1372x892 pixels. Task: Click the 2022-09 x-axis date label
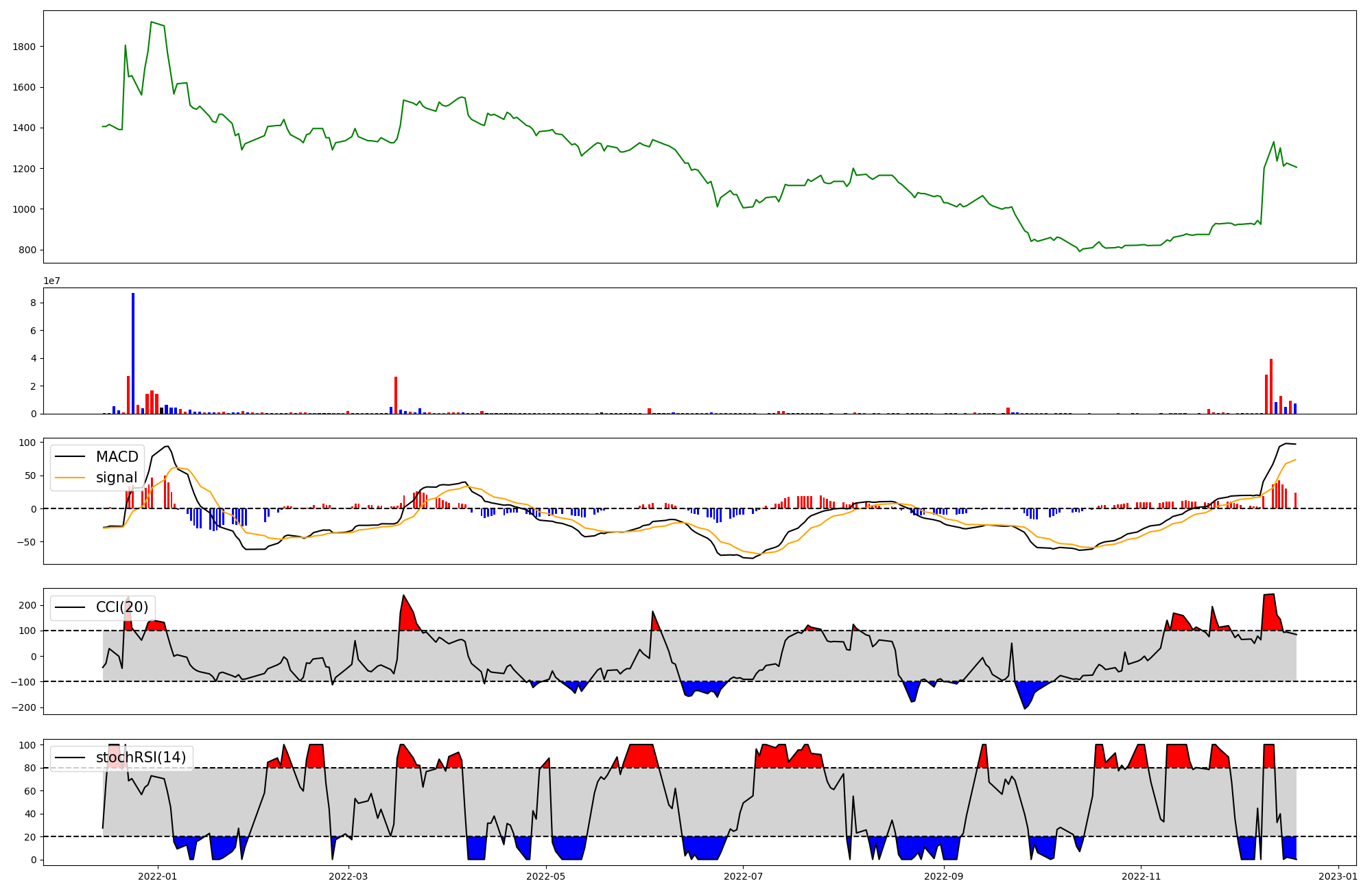945,876
